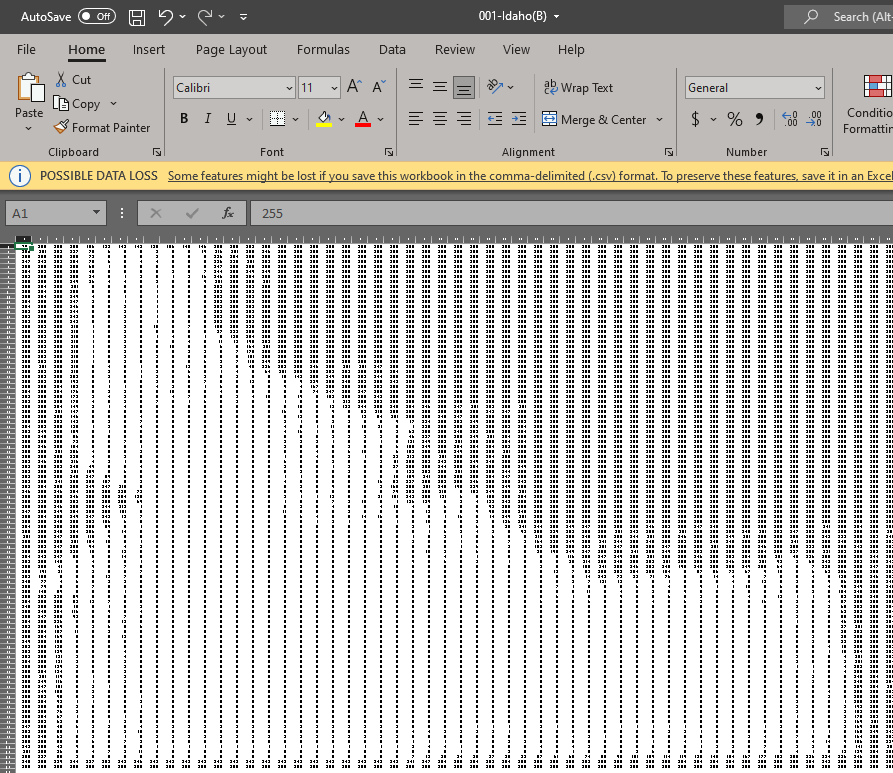The height and width of the screenshot is (773, 893).
Task: Click Middle Align icon
Action: click(440, 87)
